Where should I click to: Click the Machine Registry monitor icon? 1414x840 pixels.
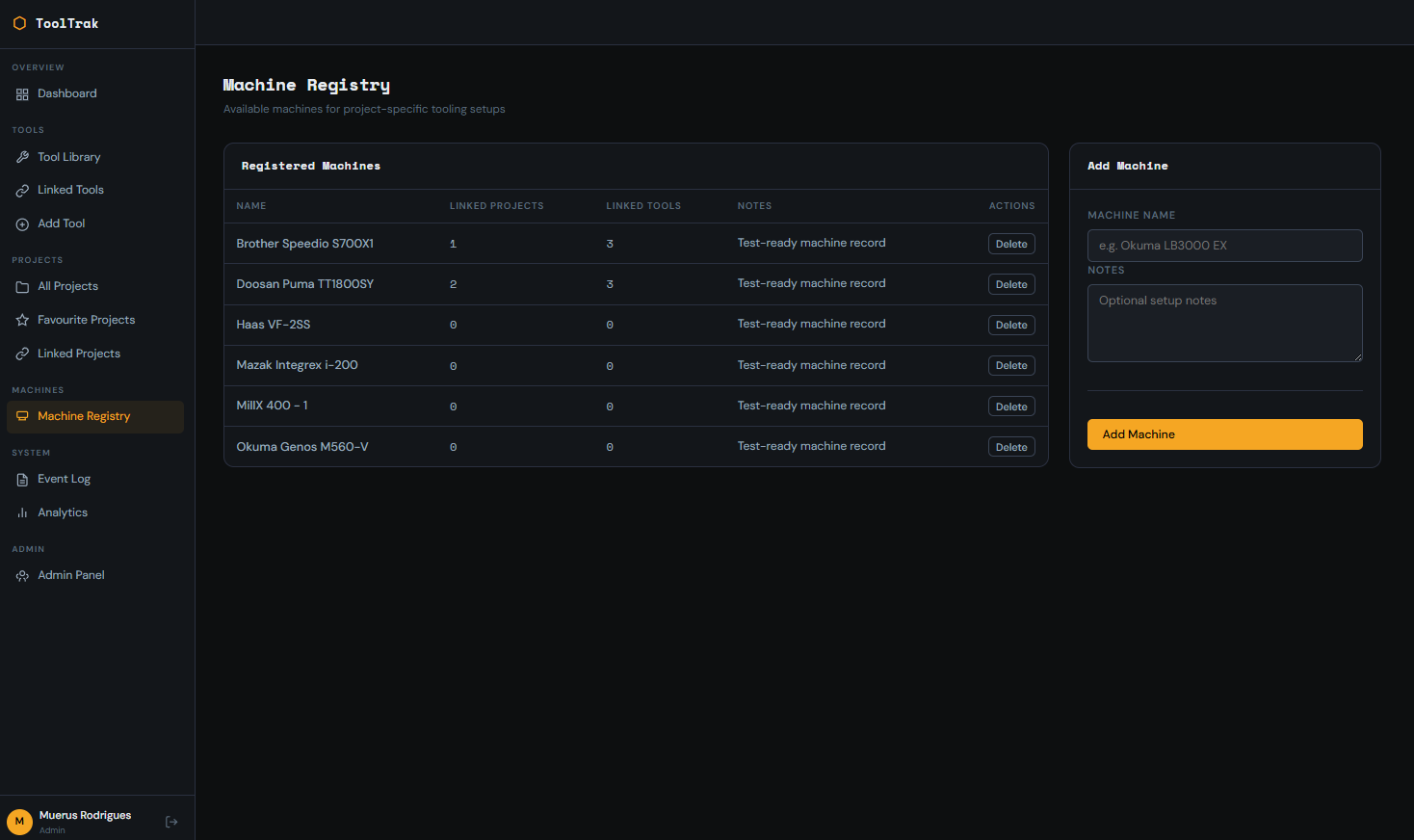[22, 417]
